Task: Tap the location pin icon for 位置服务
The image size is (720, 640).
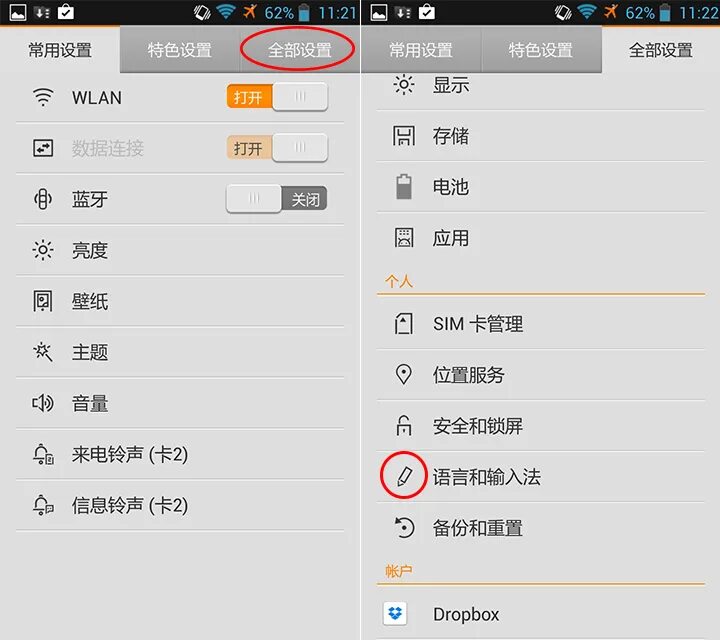Action: [x=404, y=374]
